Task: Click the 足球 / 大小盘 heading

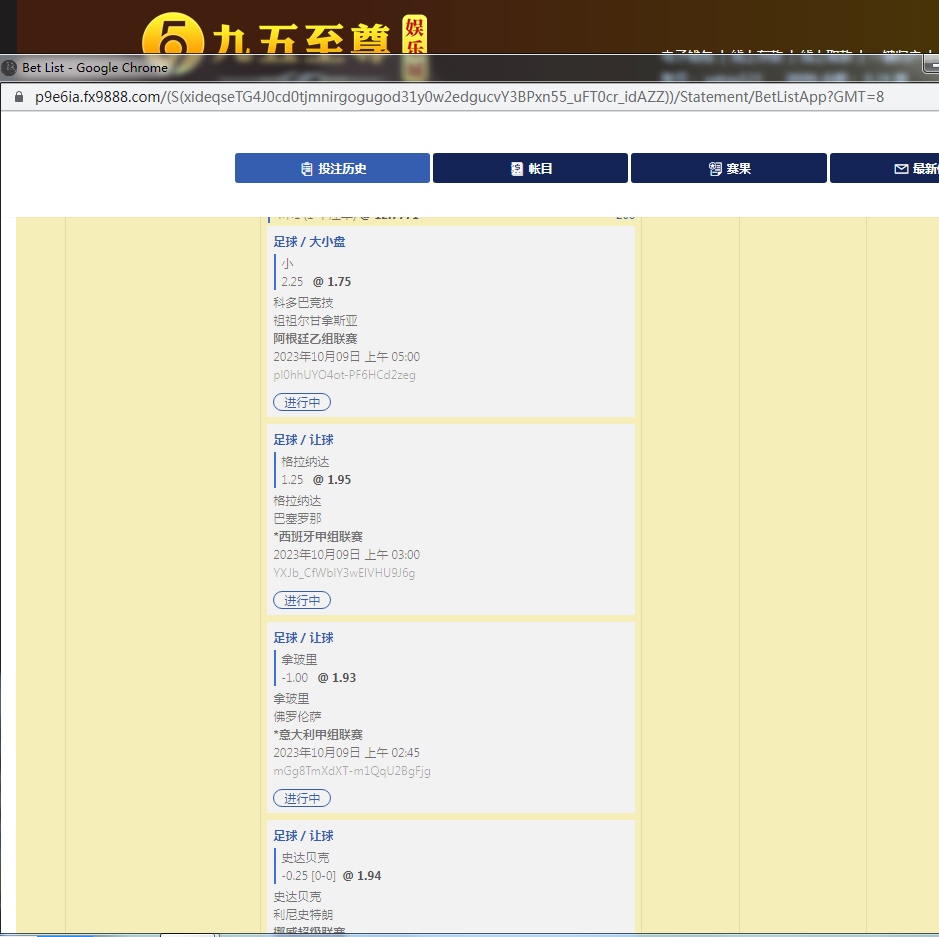Action: (309, 242)
